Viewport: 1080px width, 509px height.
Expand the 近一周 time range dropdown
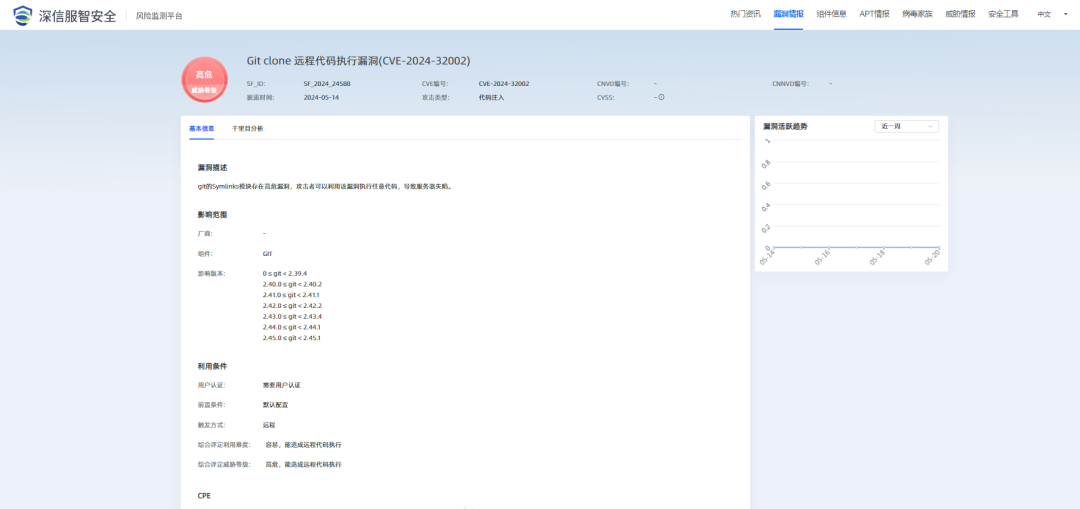pos(906,126)
